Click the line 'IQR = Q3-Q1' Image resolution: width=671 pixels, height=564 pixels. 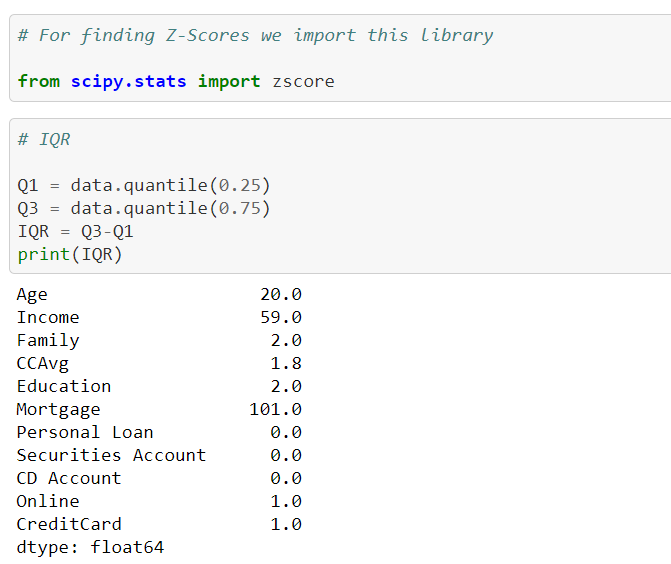(75, 232)
